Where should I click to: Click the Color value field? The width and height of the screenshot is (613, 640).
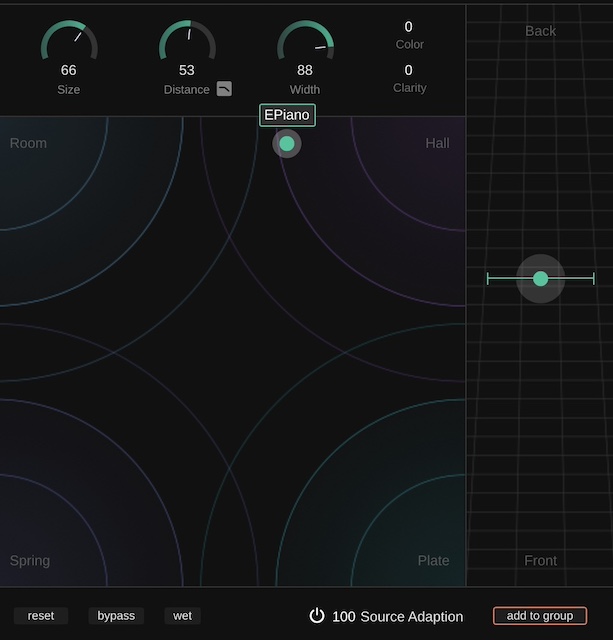coord(408,27)
